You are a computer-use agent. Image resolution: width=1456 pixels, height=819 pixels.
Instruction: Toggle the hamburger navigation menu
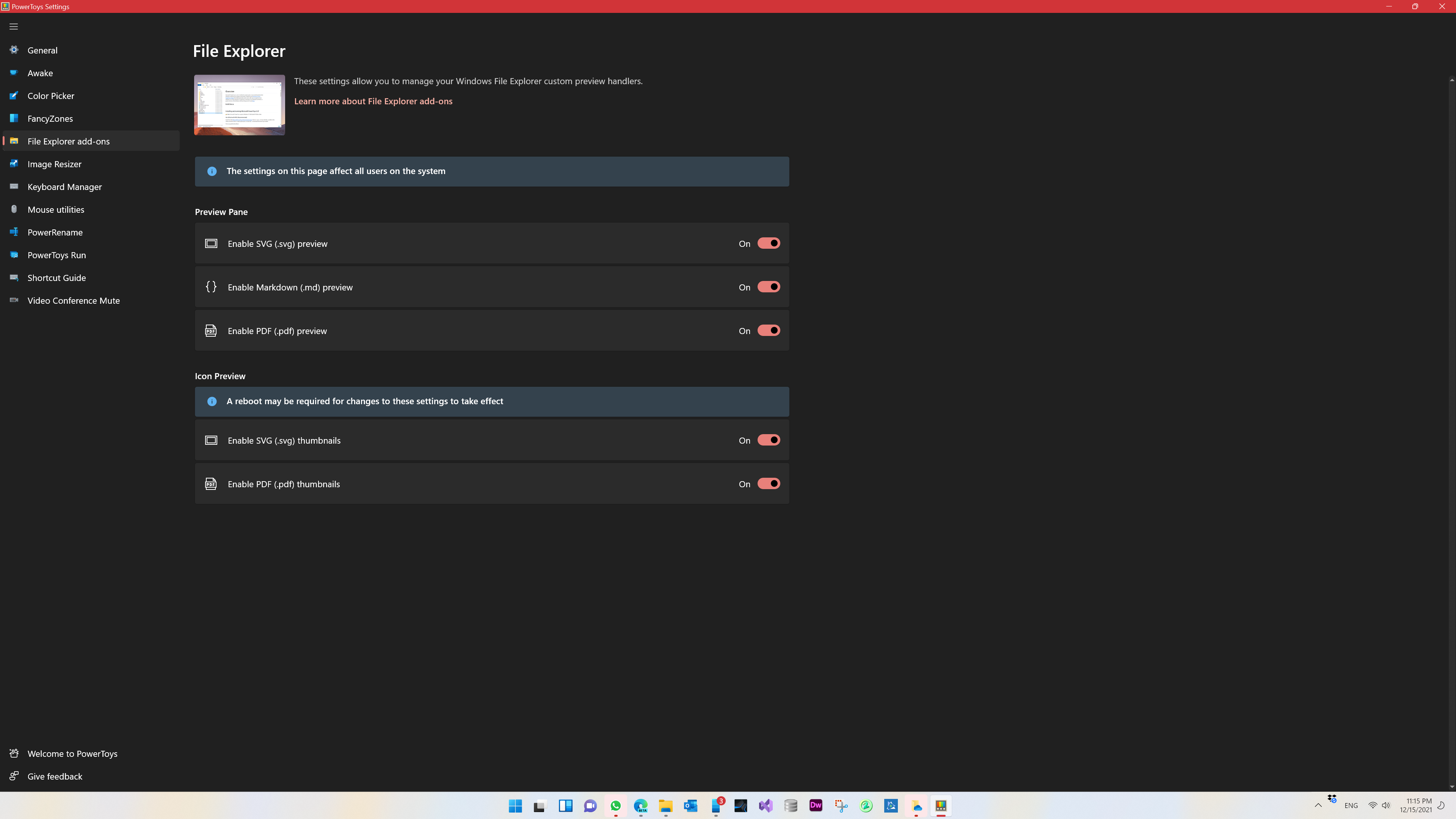pos(14,27)
